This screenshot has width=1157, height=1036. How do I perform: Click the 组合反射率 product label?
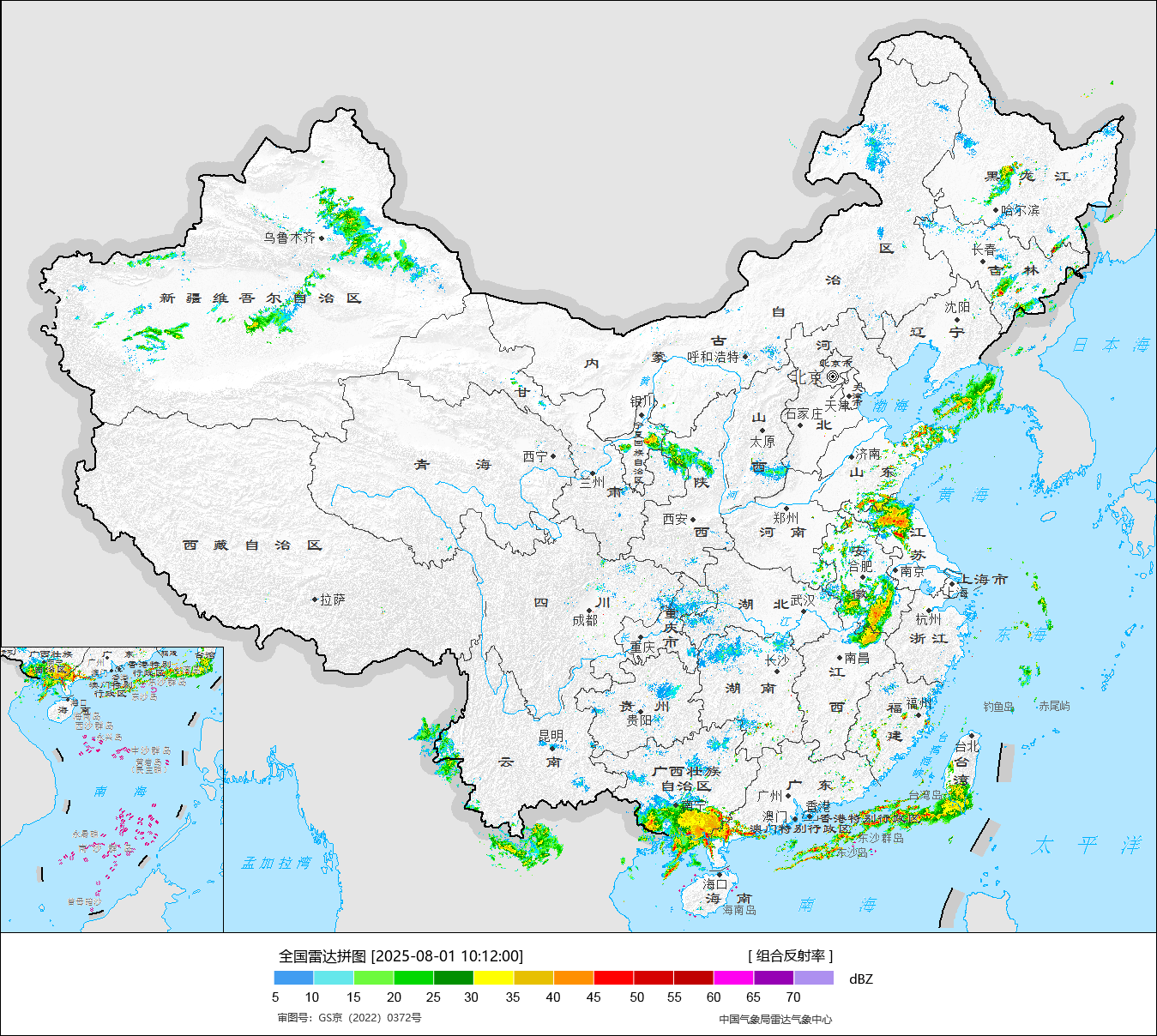[x=790, y=955]
